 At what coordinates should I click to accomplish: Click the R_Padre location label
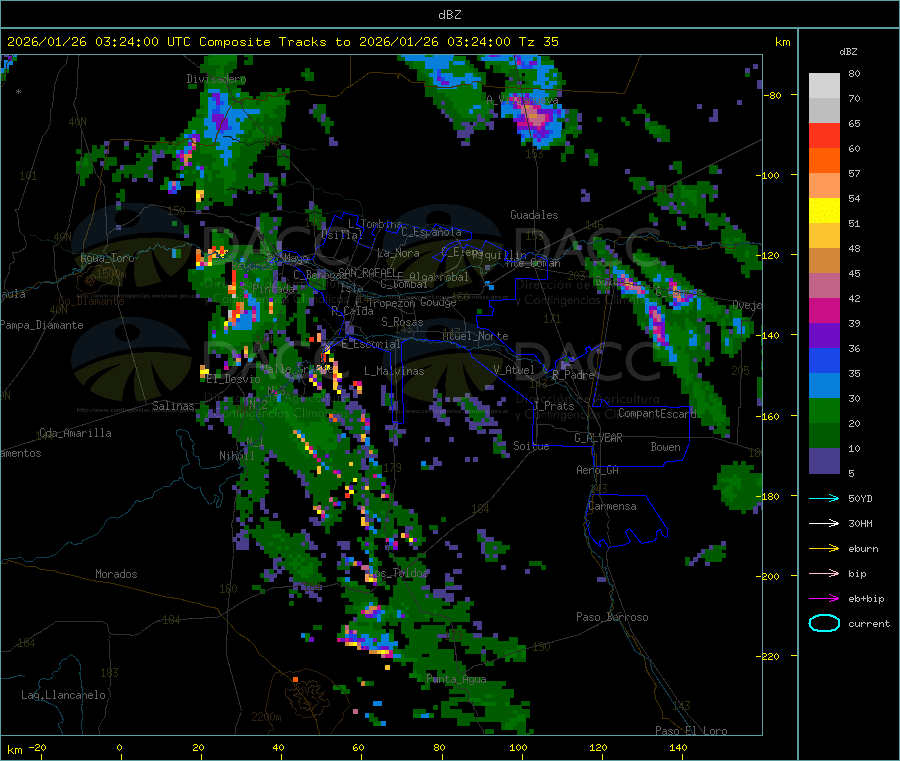tap(573, 375)
